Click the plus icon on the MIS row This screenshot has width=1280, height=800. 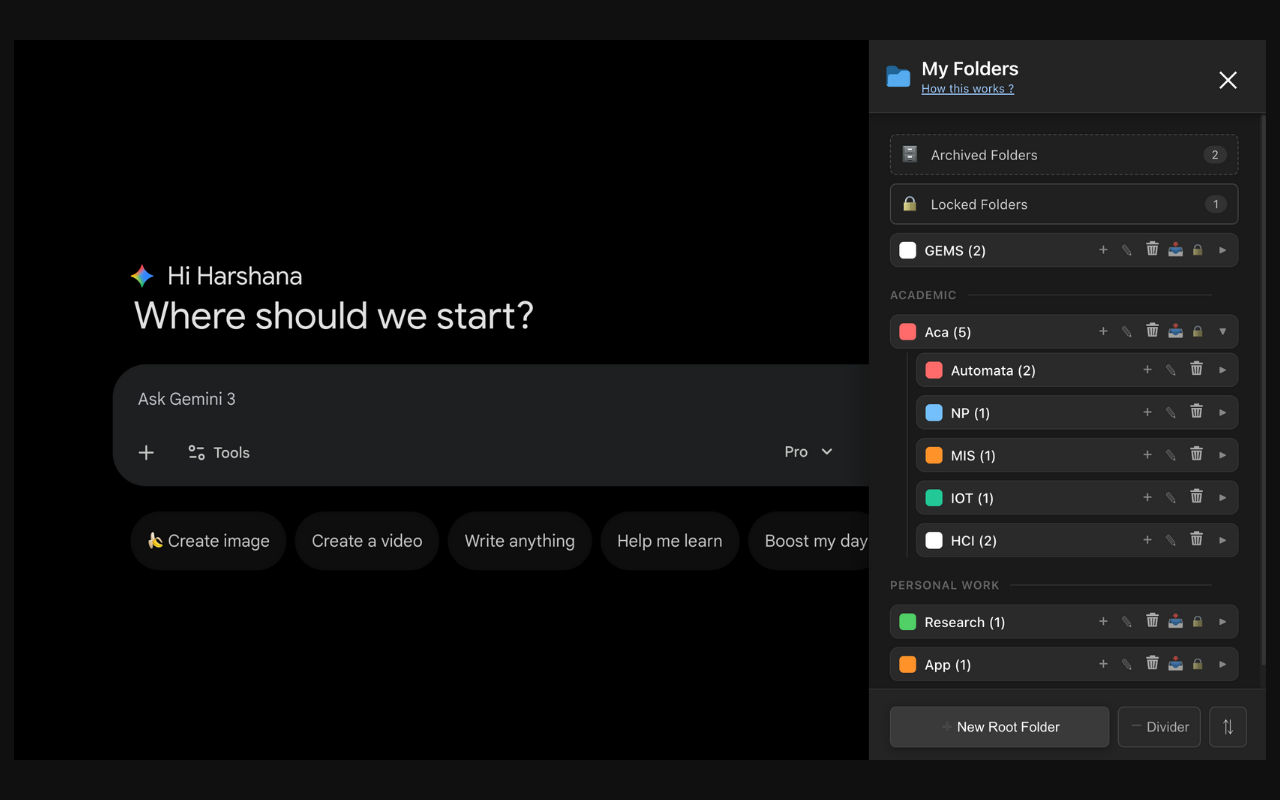(1147, 455)
